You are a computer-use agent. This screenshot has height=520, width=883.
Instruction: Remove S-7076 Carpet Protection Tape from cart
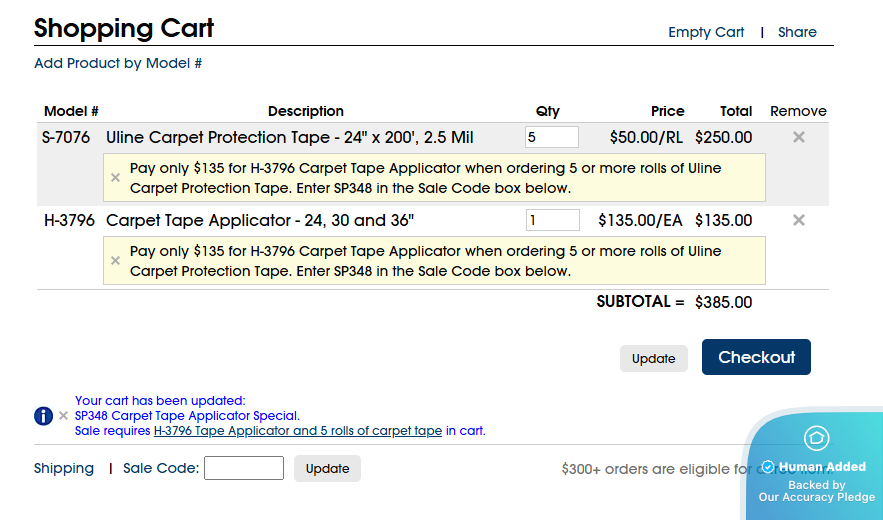799,137
